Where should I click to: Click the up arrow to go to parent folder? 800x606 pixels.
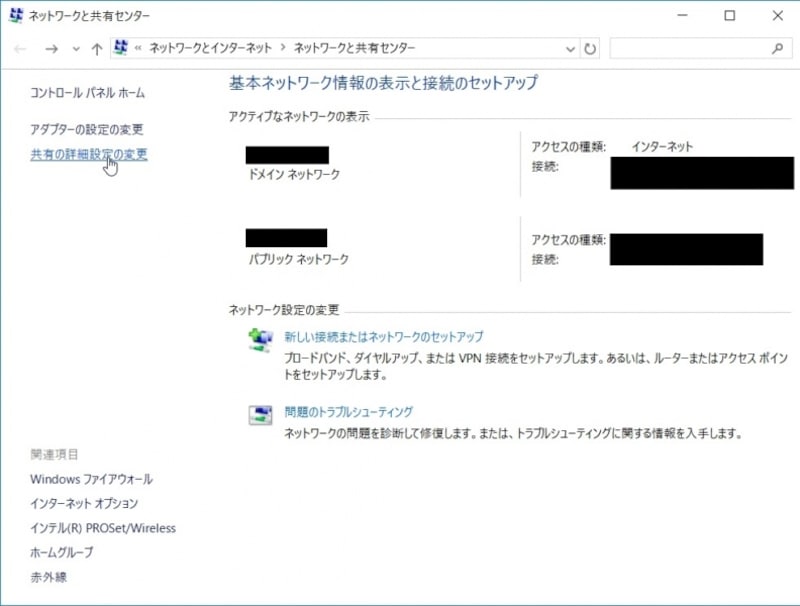[x=96, y=47]
